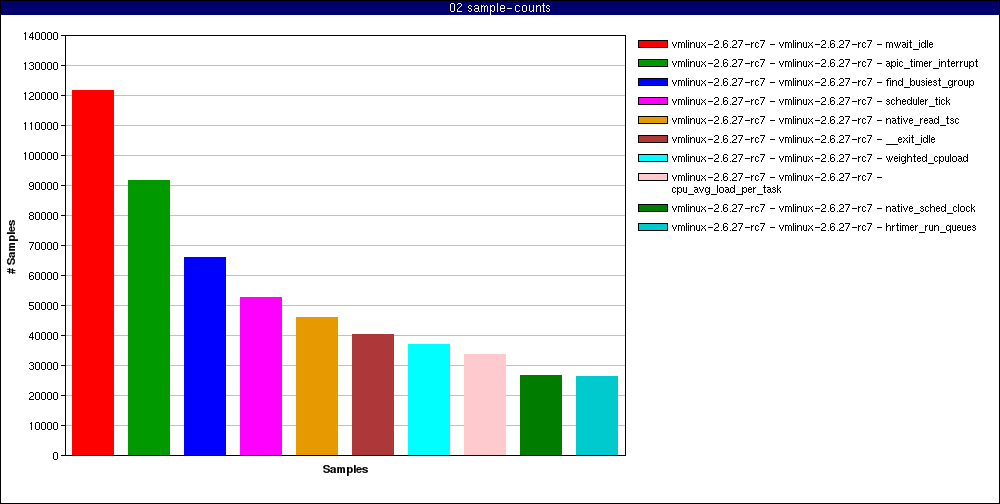Click the 20000 y-axis tick label

pos(43,396)
